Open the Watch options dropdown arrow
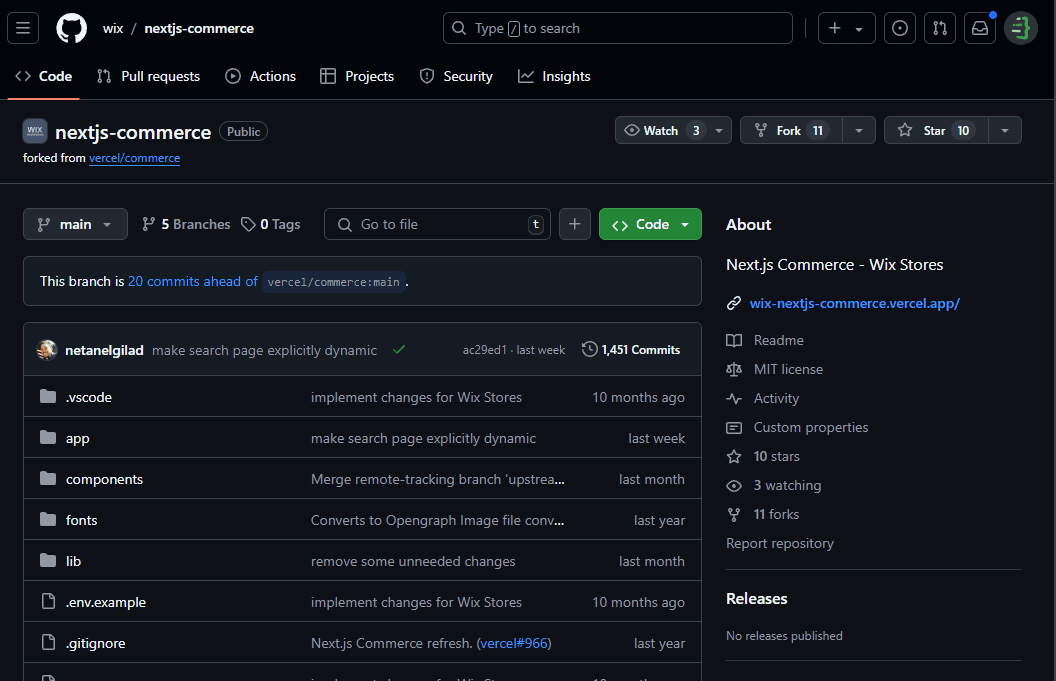The width and height of the screenshot is (1056, 681). point(718,130)
